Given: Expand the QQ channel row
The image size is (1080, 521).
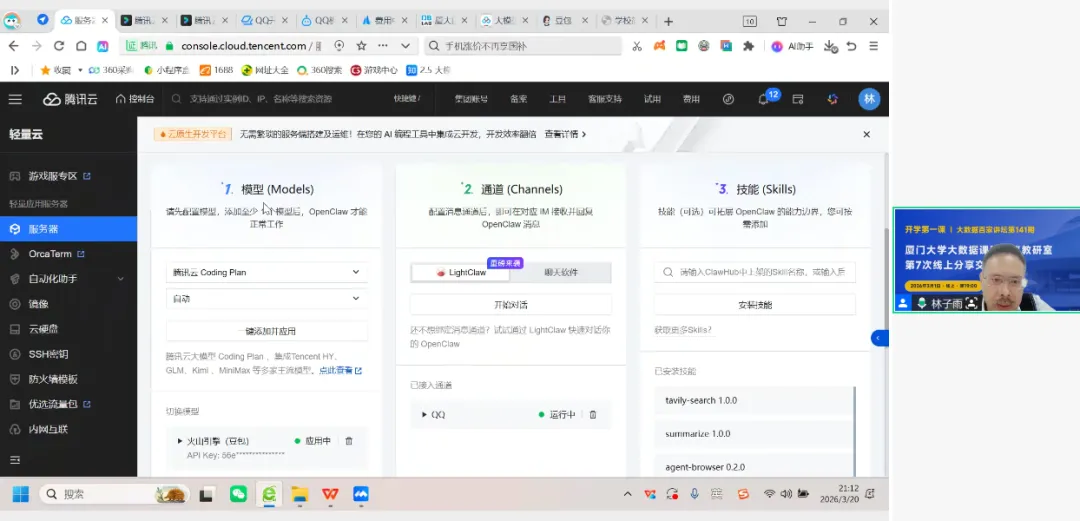Looking at the screenshot, I should tap(424, 415).
